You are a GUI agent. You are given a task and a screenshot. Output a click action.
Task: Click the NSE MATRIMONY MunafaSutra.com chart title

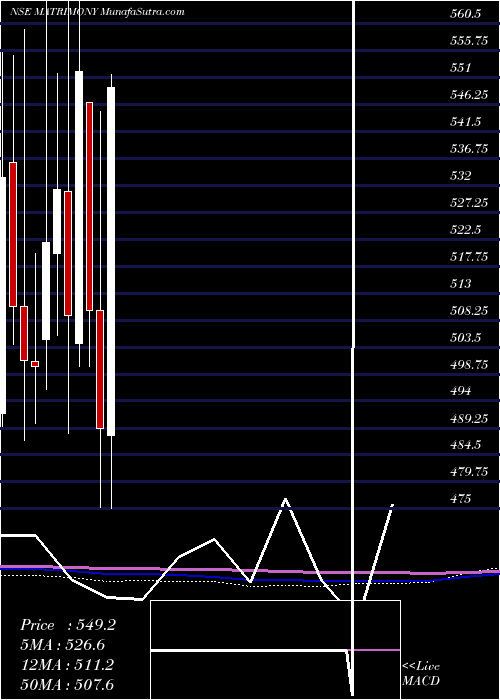pos(97,12)
